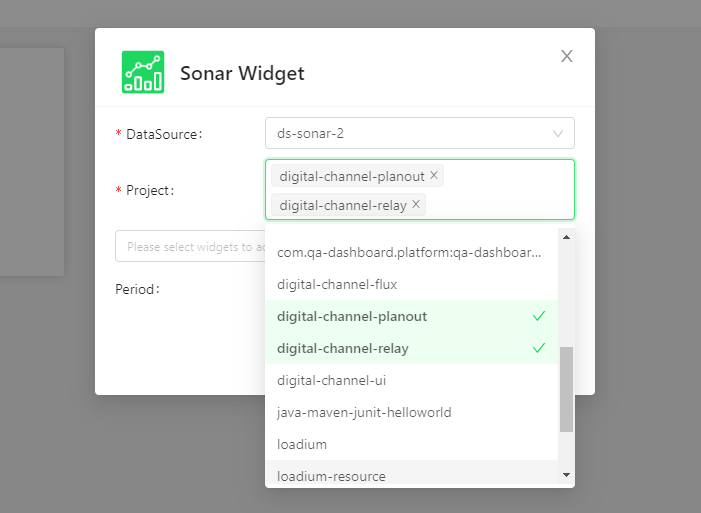This screenshot has width=701, height=513.
Task: Select digital-channel-flux option
Action: 411,284
